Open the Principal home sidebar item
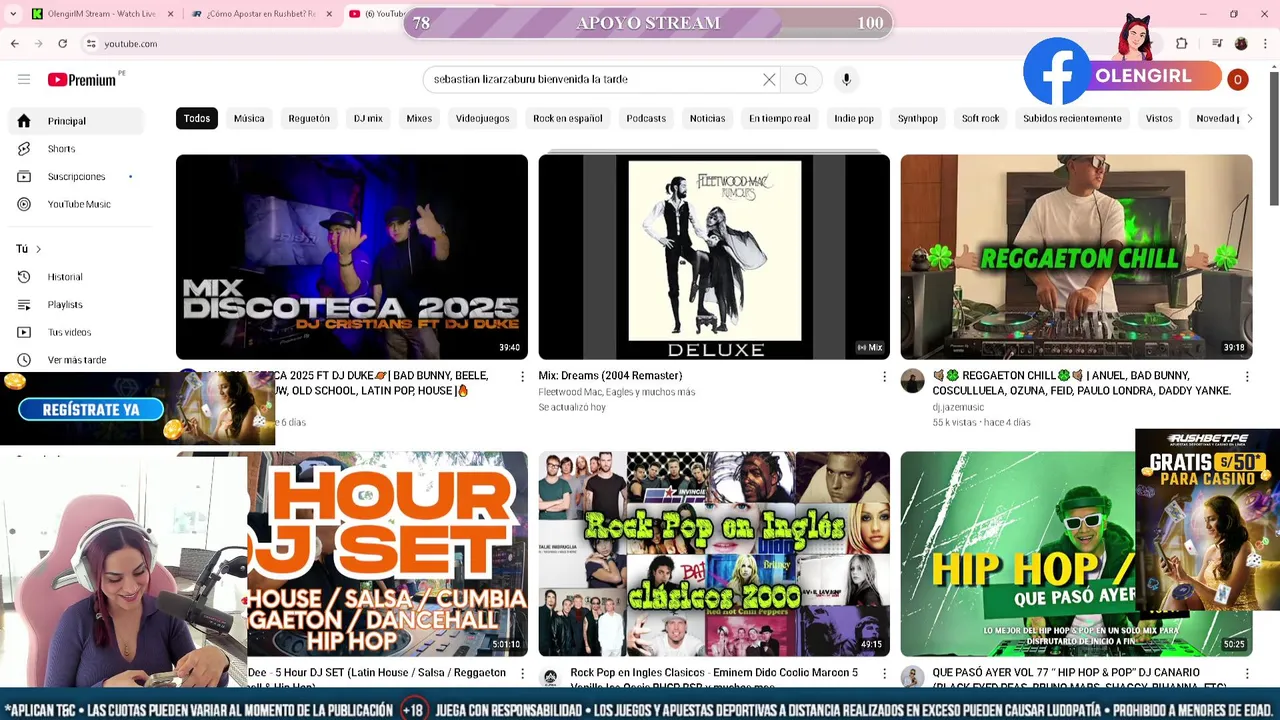The width and height of the screenshot is (1280, 720). 78,121
